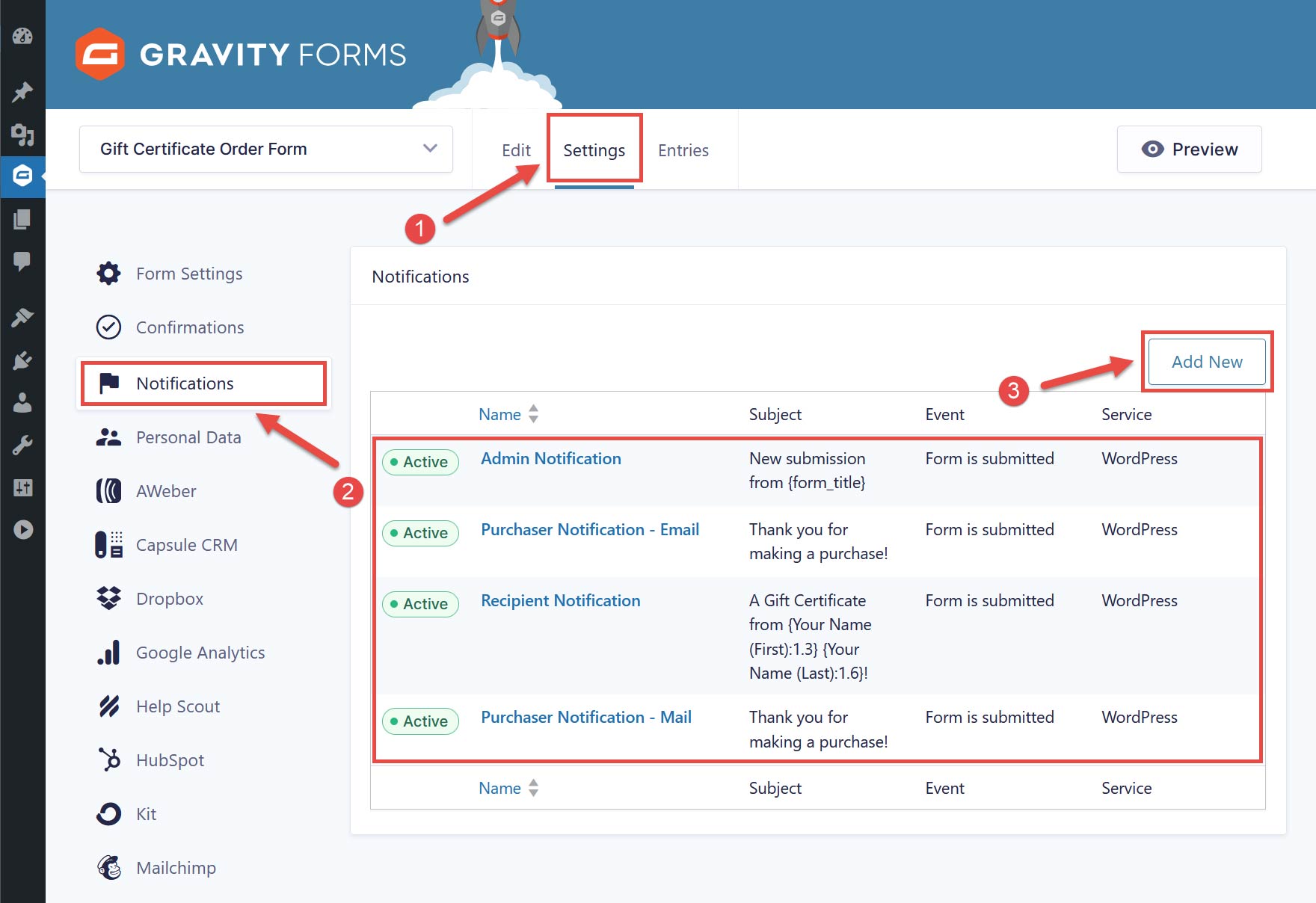Click 'Form is submitted' in Admin Notification row
This screenshot has width=1316, height=903.
click(x=989, y=458)
